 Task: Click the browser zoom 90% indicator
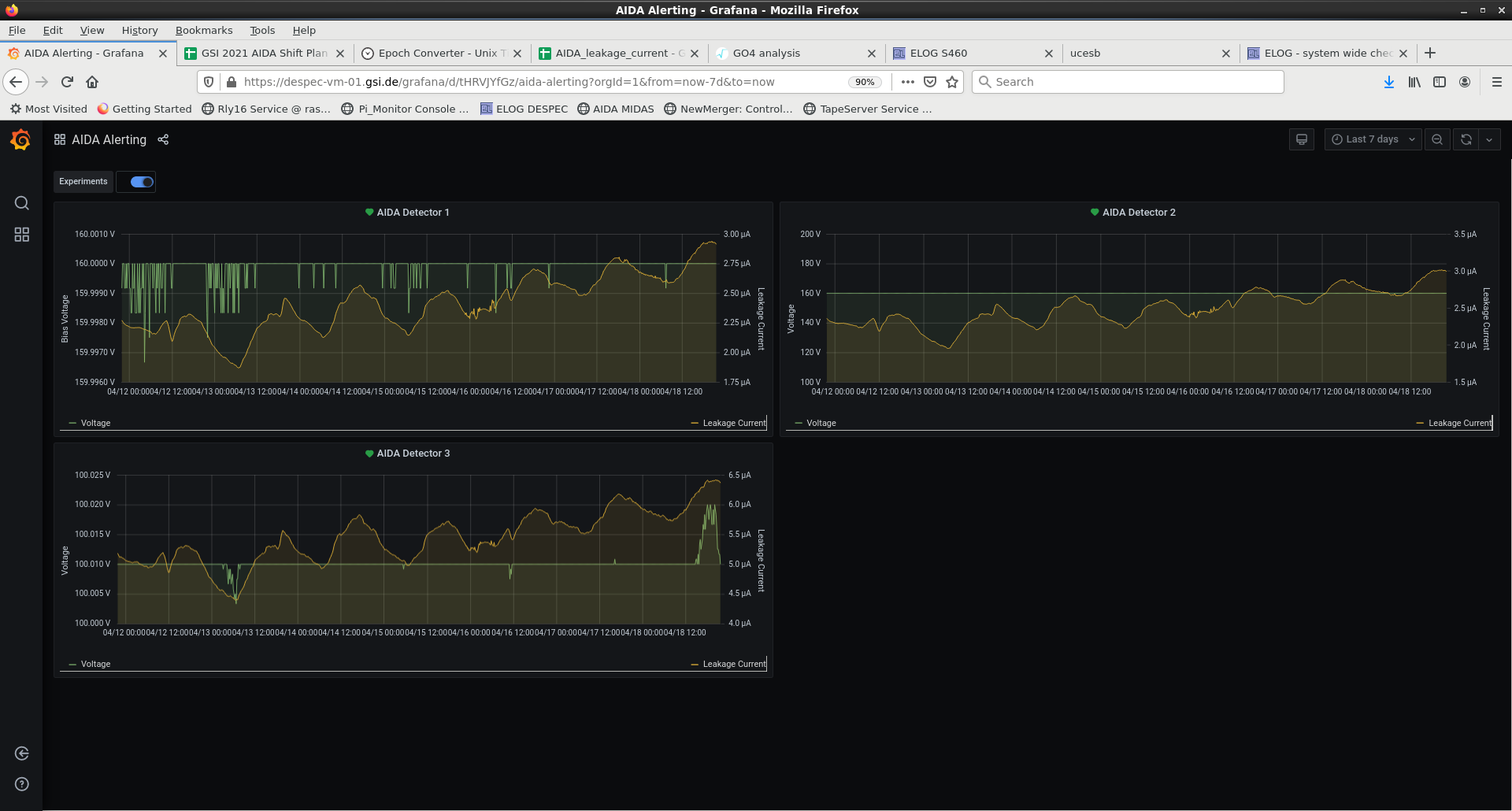click(865, 82)
